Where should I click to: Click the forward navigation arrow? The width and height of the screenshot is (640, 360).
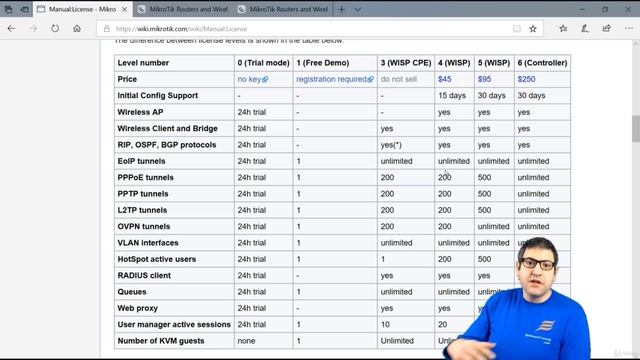click(33, 29)
